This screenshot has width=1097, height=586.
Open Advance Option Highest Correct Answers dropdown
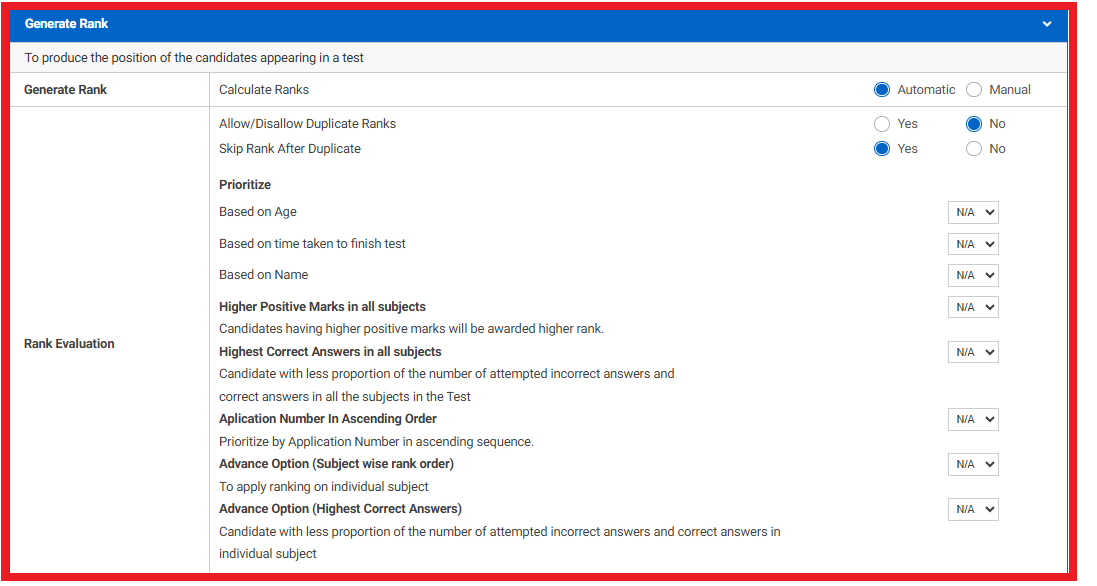click(972, 509)
